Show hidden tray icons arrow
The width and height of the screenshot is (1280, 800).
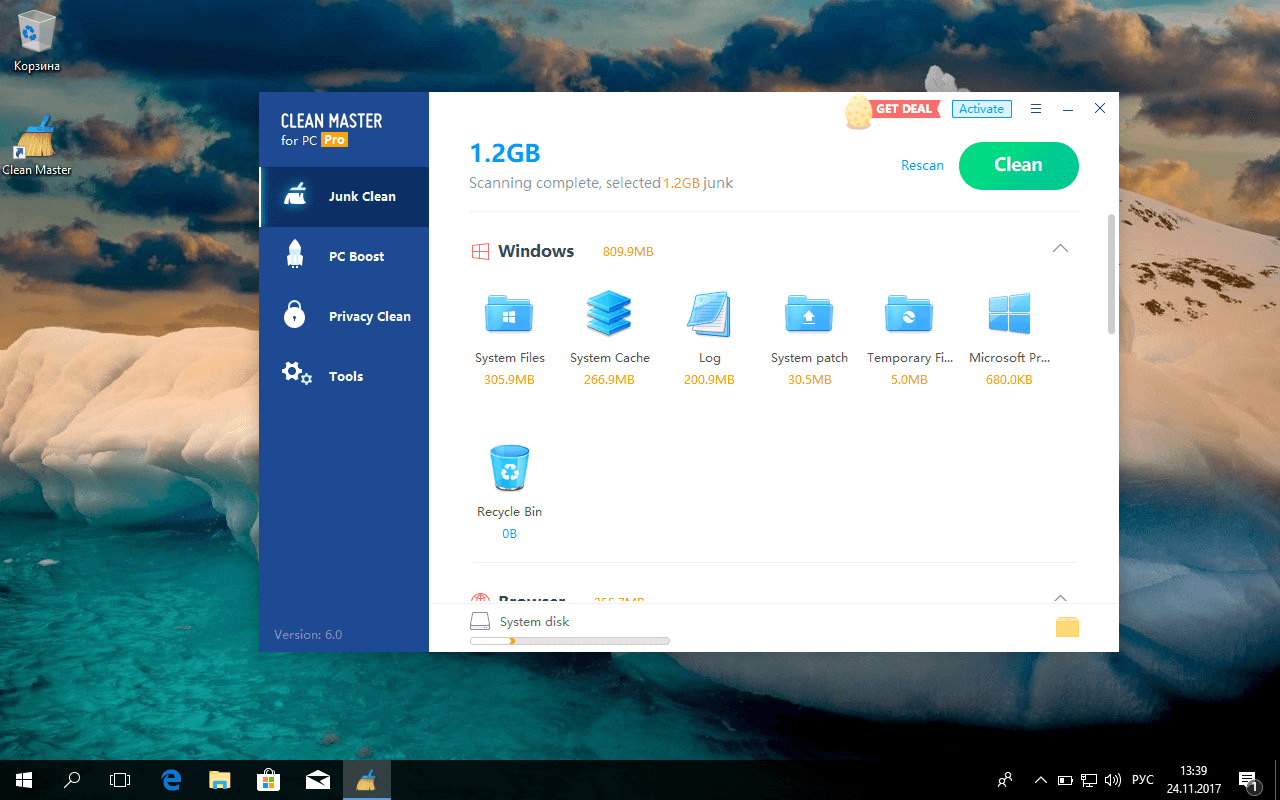(x=1041, y=780)
